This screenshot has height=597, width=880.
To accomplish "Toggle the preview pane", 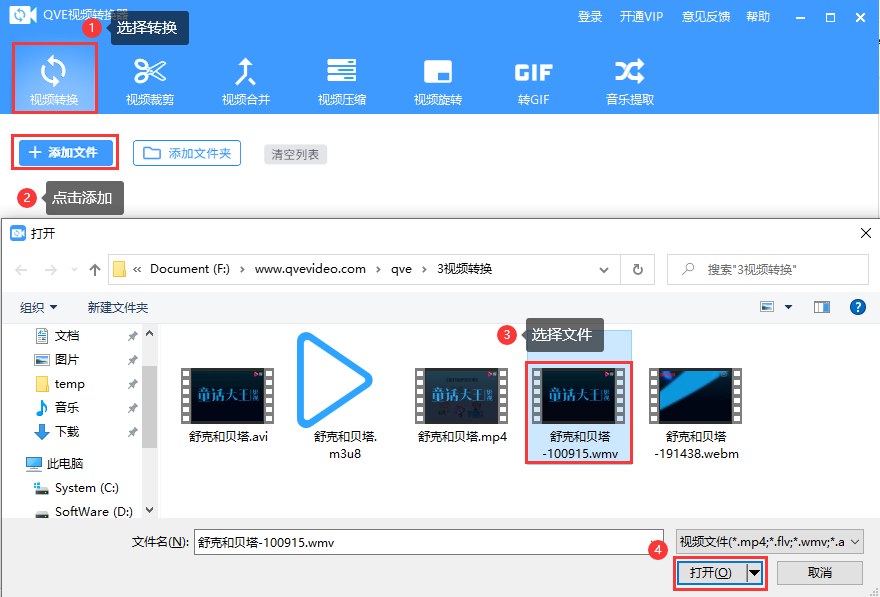I will 822,307.
